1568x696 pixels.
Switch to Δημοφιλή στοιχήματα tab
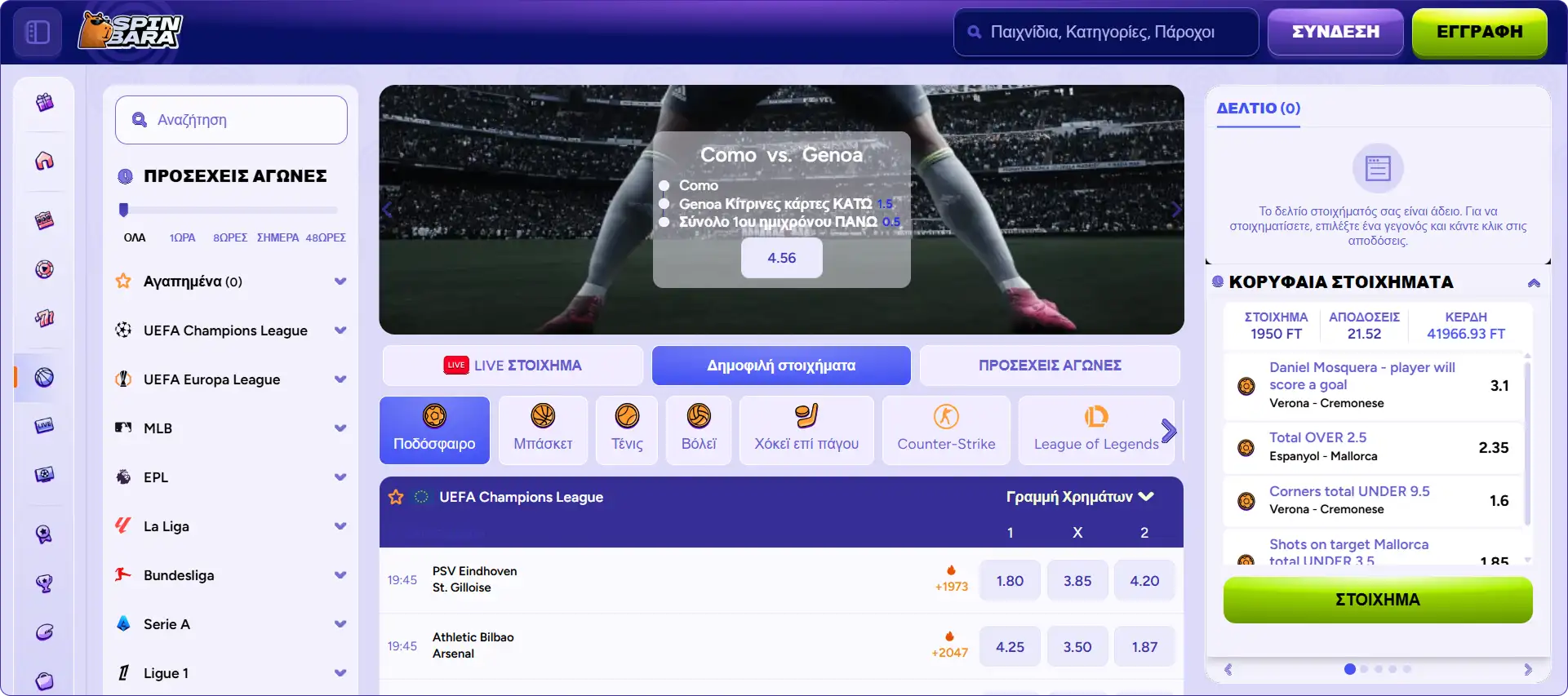781,366
